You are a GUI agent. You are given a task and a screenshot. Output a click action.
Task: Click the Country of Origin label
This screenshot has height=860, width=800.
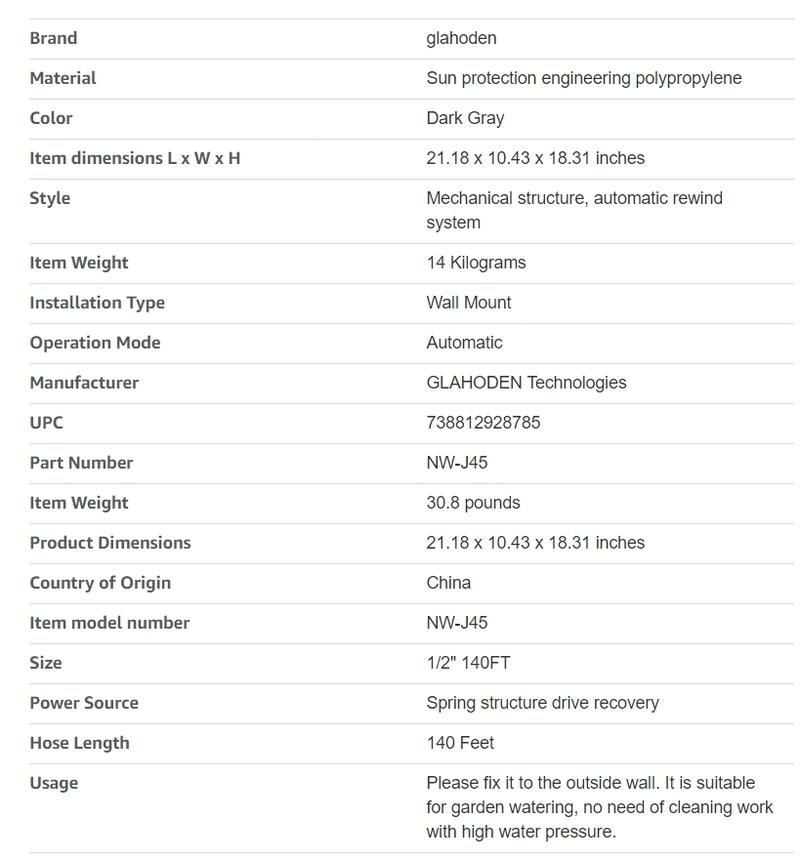(x=100, y=583)
